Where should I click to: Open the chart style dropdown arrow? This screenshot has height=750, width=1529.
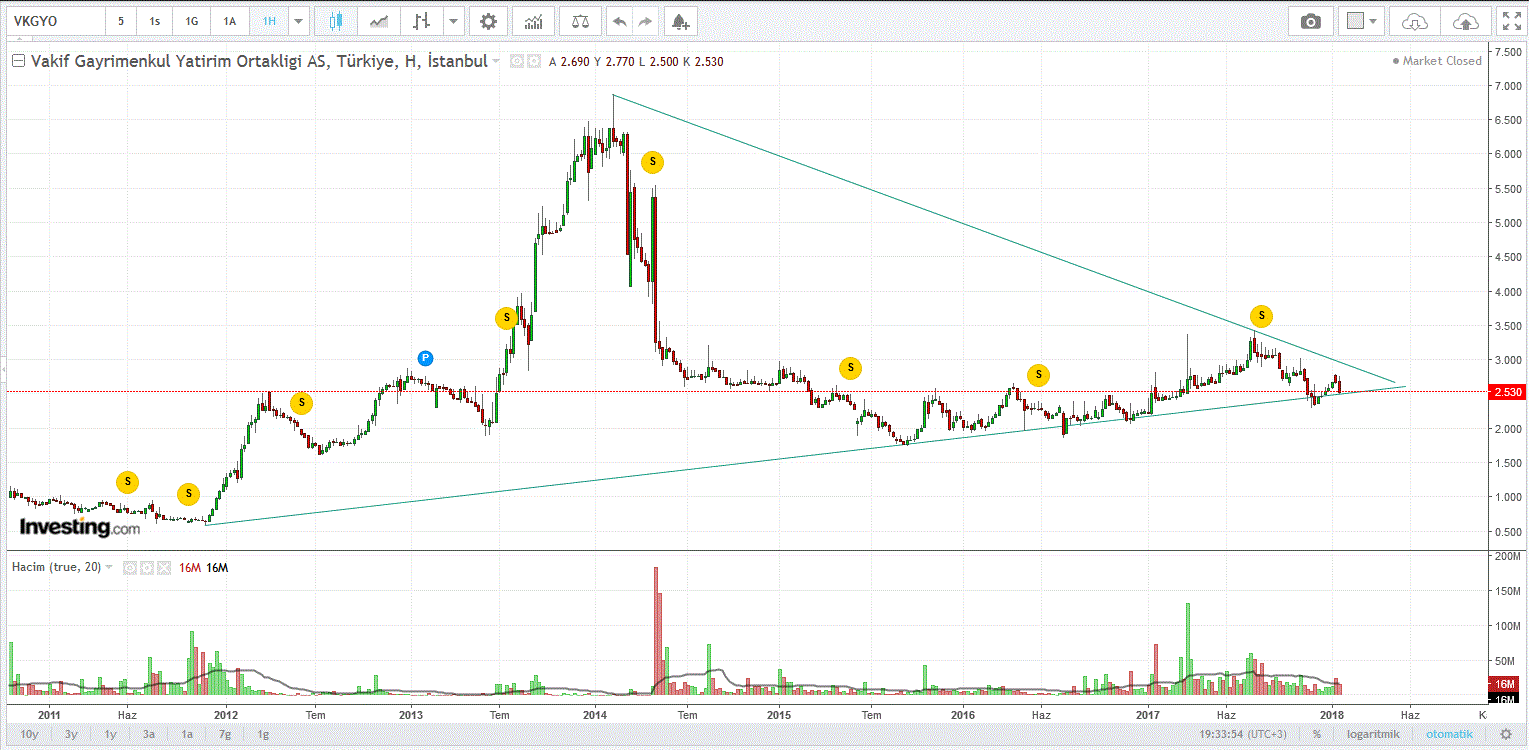[454, 21]
